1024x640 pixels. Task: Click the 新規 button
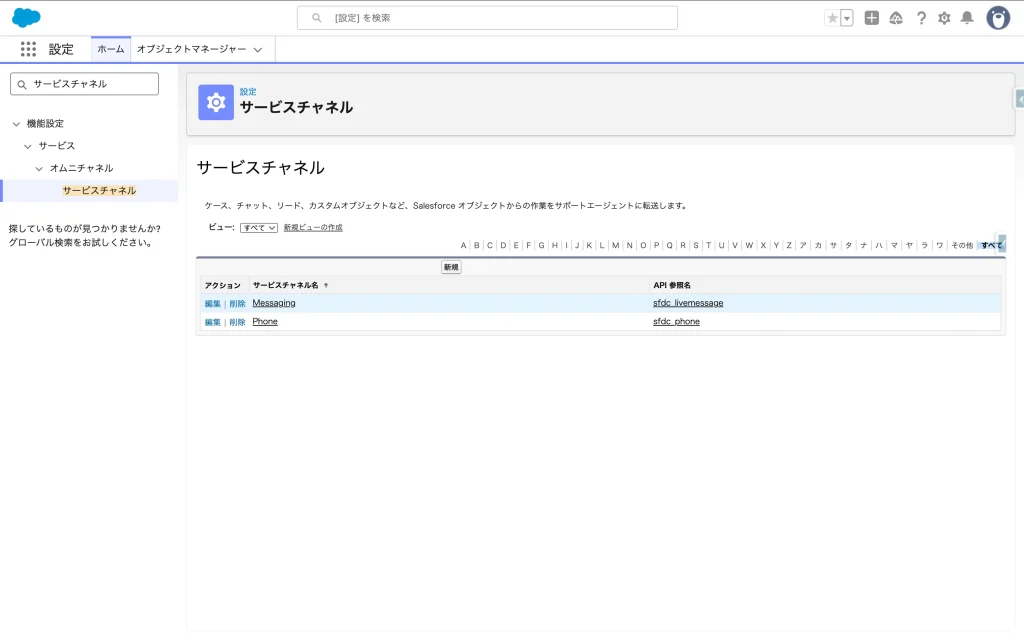[451, 267]
